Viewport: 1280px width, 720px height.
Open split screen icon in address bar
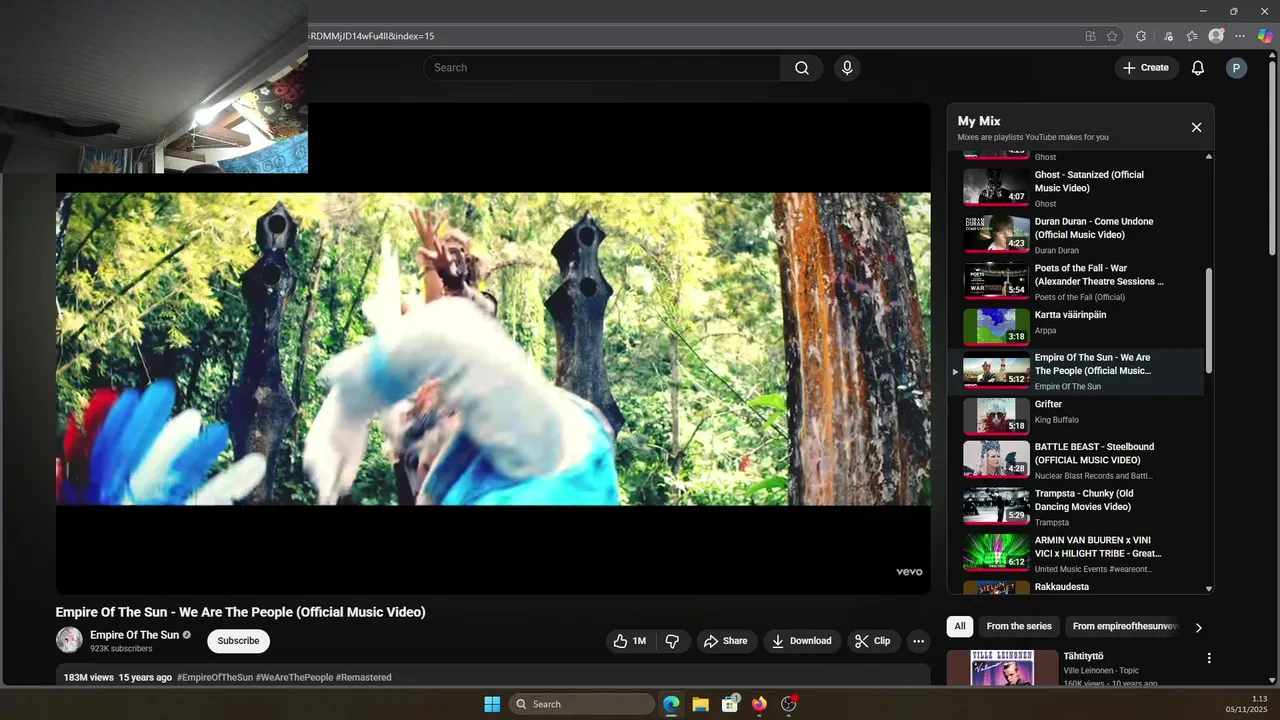[1090, 36]
